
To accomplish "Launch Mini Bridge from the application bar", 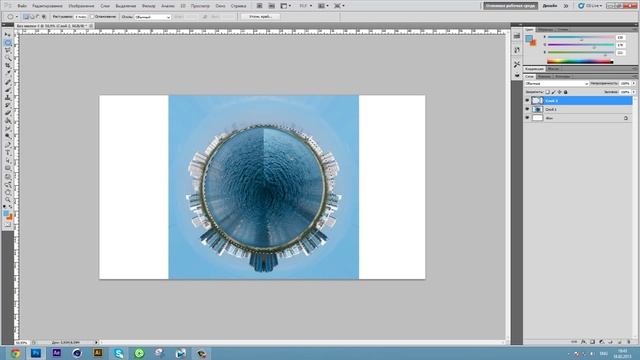I will click(x=271, y=6).
